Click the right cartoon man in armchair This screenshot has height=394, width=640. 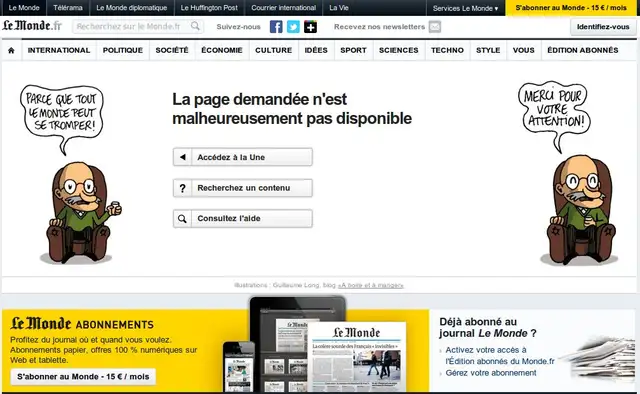(580, 210)
